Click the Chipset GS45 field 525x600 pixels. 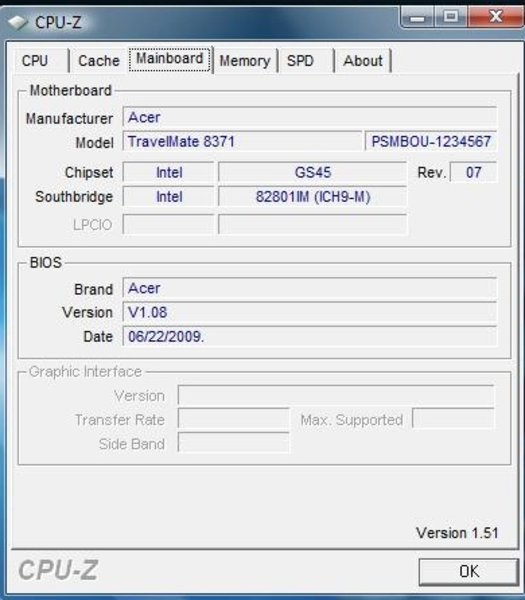tap(312, 172)
